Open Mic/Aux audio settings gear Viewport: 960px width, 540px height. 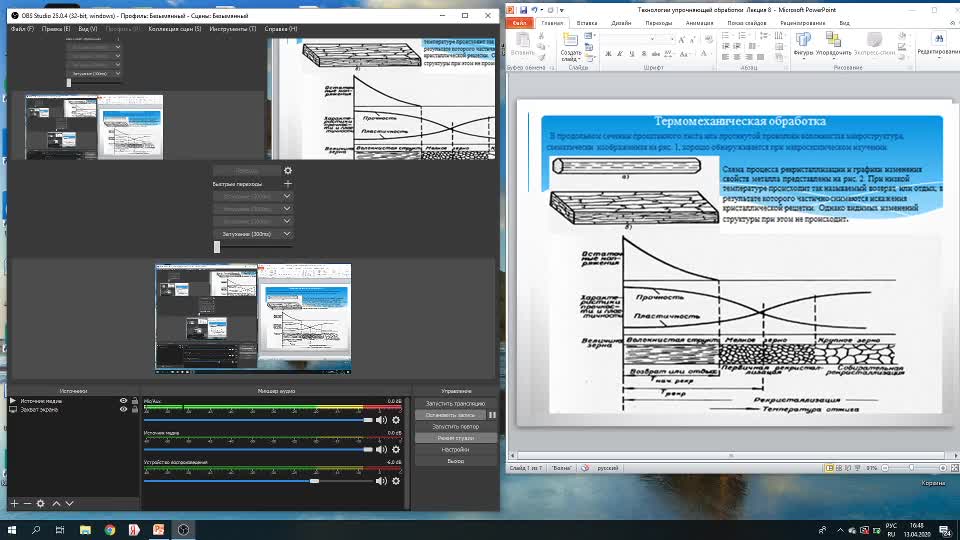[396, 420]
